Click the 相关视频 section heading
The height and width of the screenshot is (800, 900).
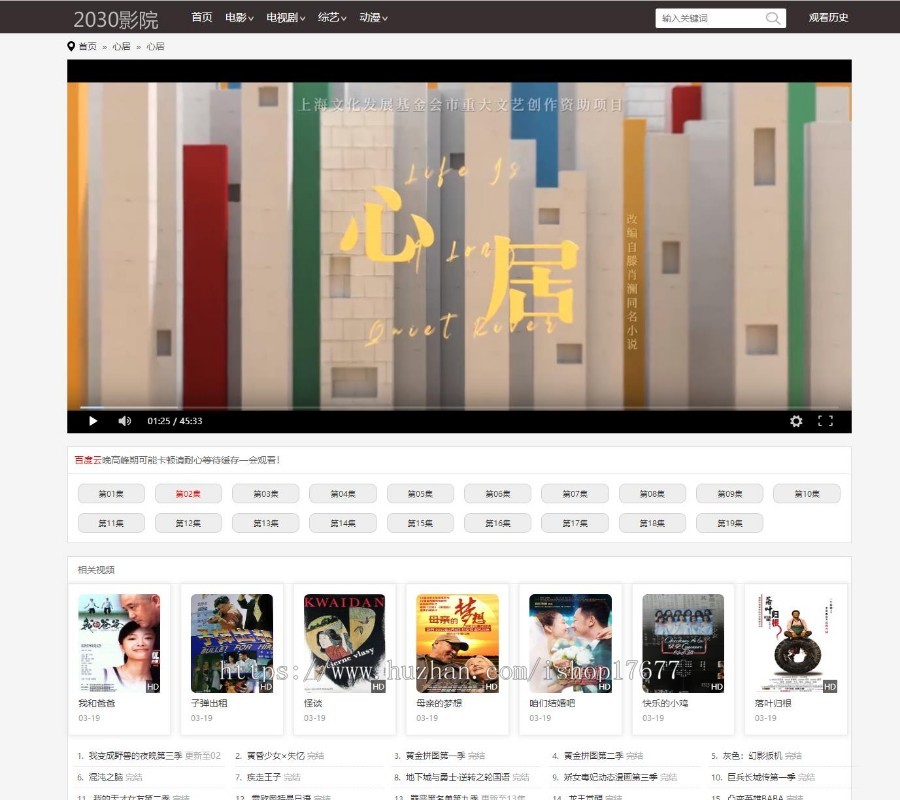96,570
